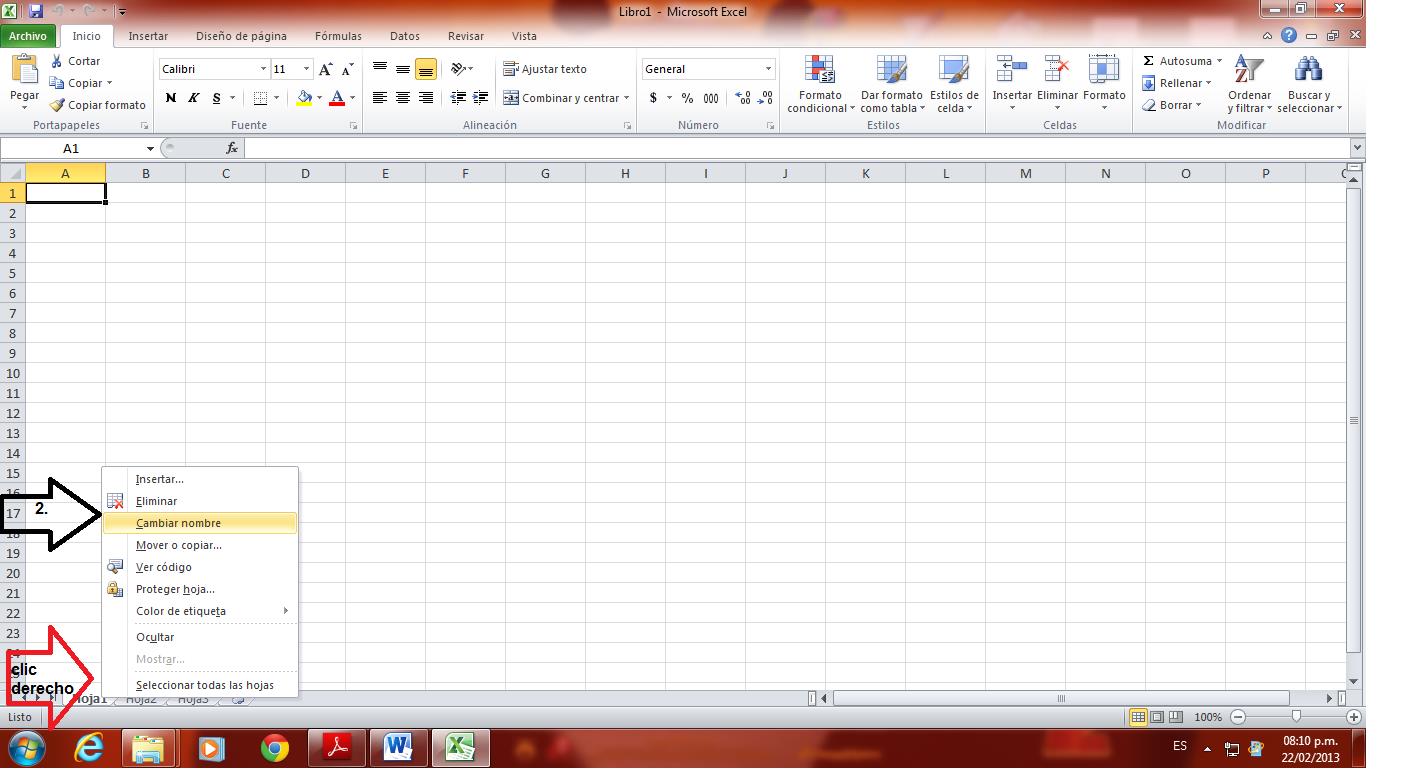Image resolution: width=1404 pixels, height=784 pixels.
Task: Select the Hoja2 sheet tab
Action: tap(141, 699)
